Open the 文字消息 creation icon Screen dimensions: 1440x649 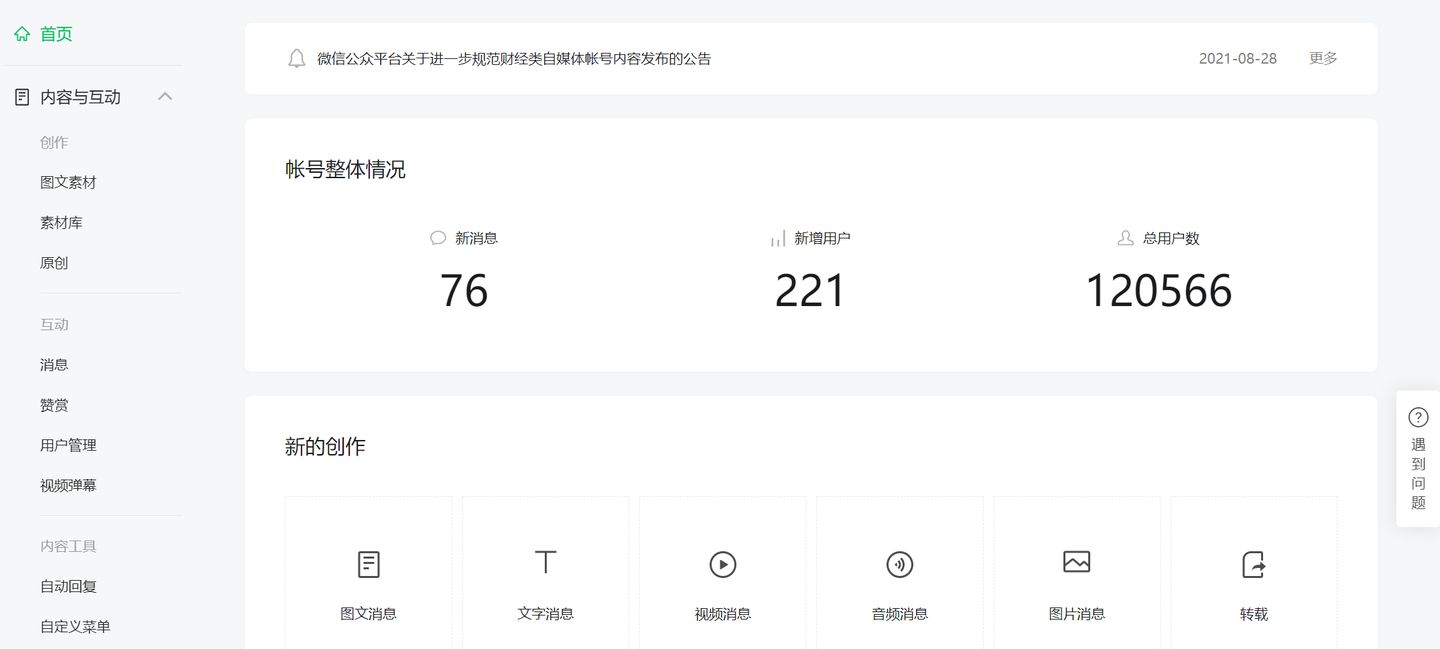[x=545, y=564]
